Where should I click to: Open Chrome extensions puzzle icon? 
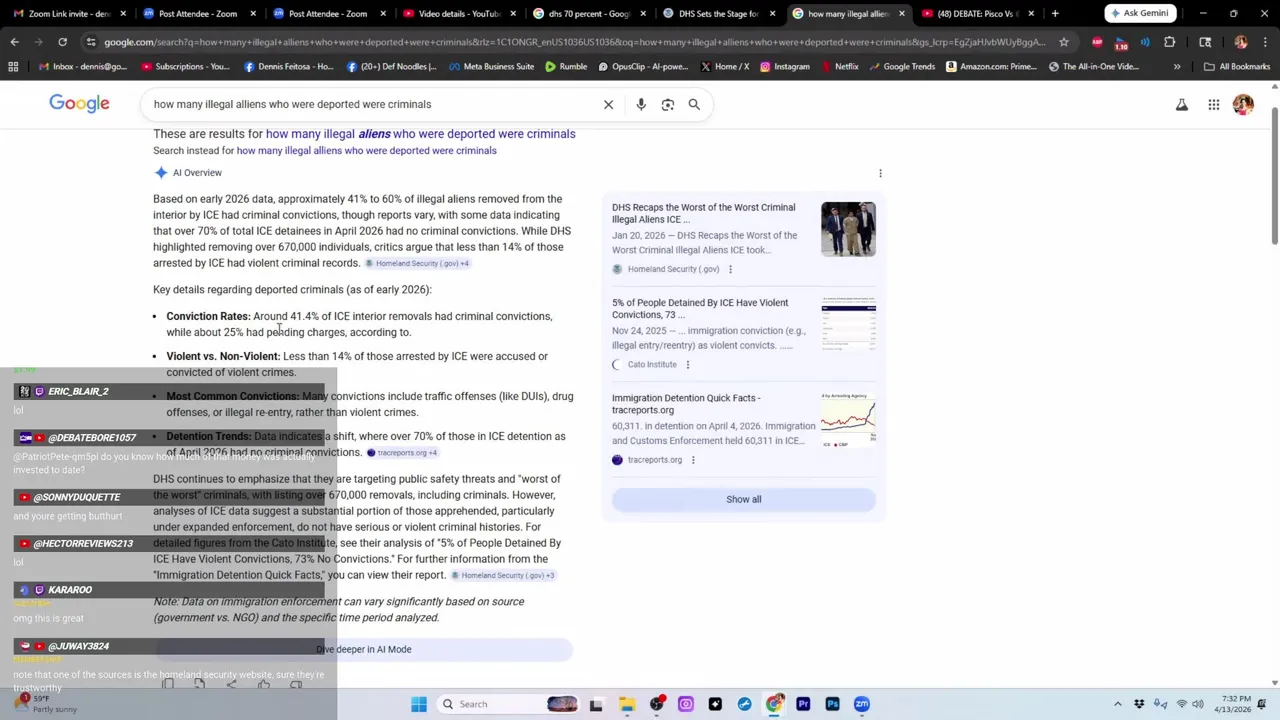click(1170, 42)
